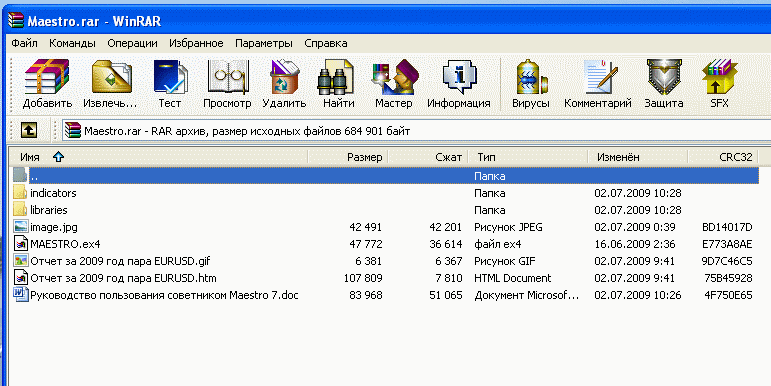Toggle the sort arrow beside Имя
This screenshot has width=771, height=386.
[59, 157]
